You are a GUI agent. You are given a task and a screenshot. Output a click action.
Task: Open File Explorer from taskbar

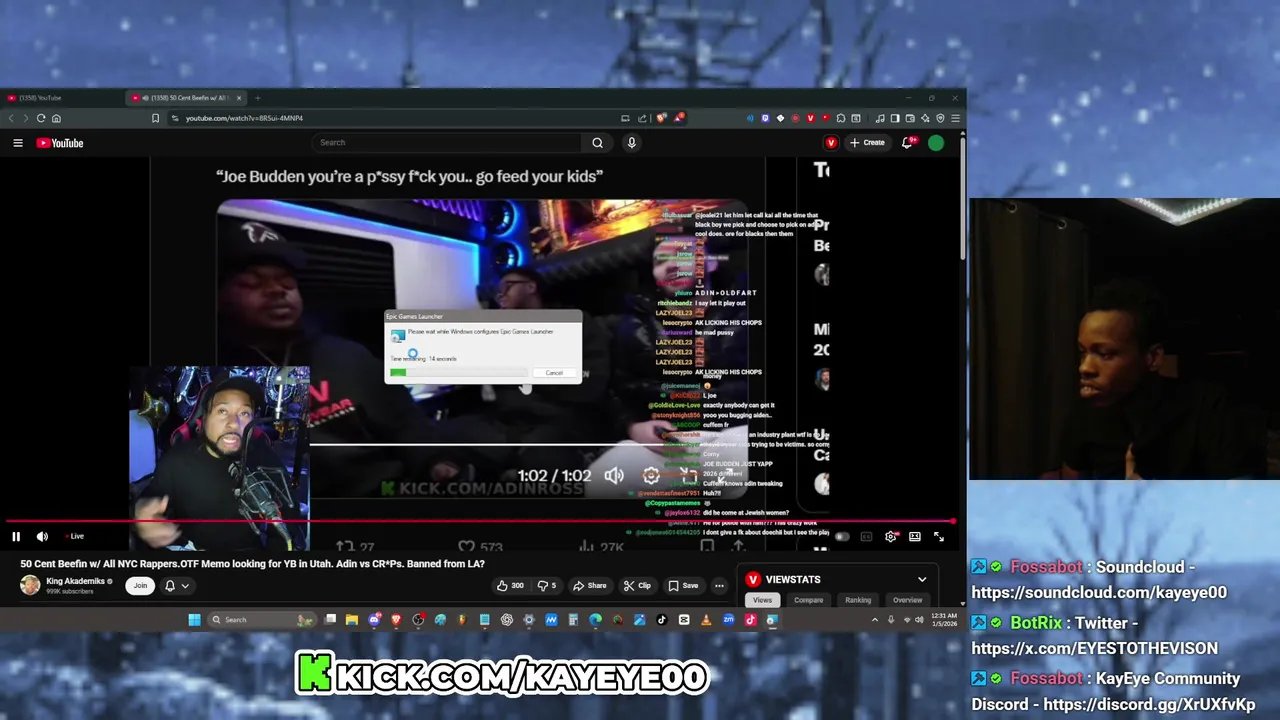[x=352, y=620]
